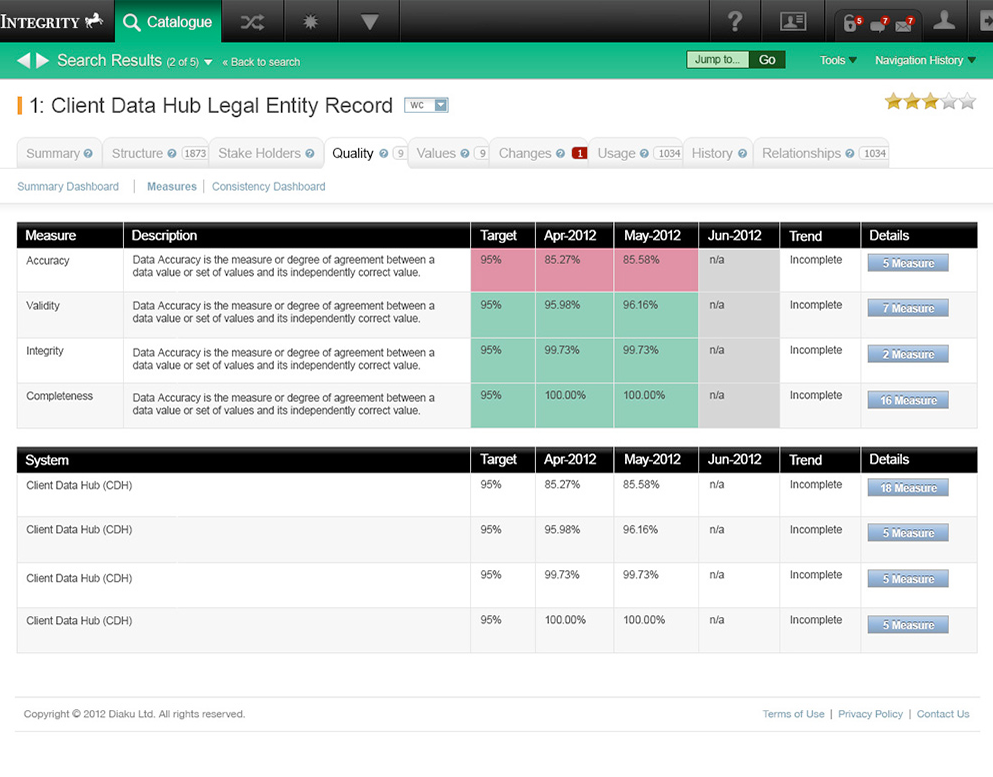Click the Go button
993x777 pixels.
(767, 60)
